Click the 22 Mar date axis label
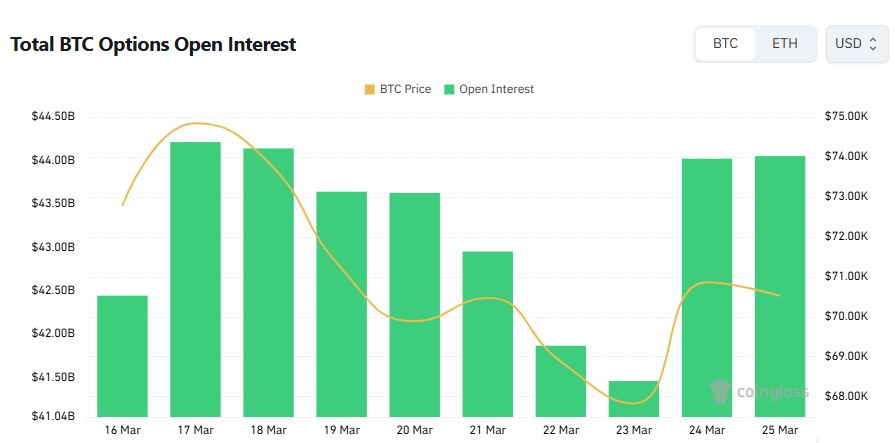The width and height of the screenshot is (895, 443). point(560,430)
